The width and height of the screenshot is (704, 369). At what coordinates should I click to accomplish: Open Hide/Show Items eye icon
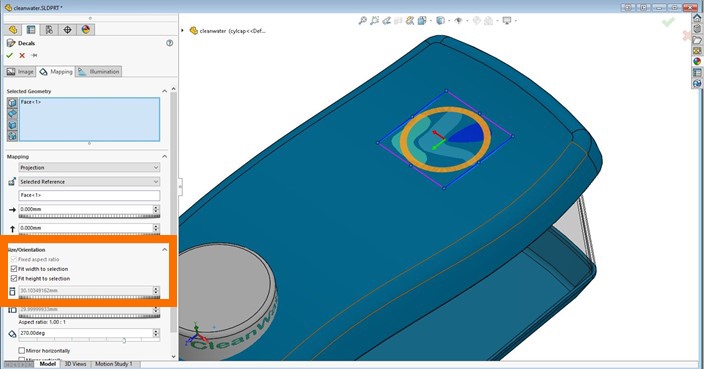[x=458, y=21]
